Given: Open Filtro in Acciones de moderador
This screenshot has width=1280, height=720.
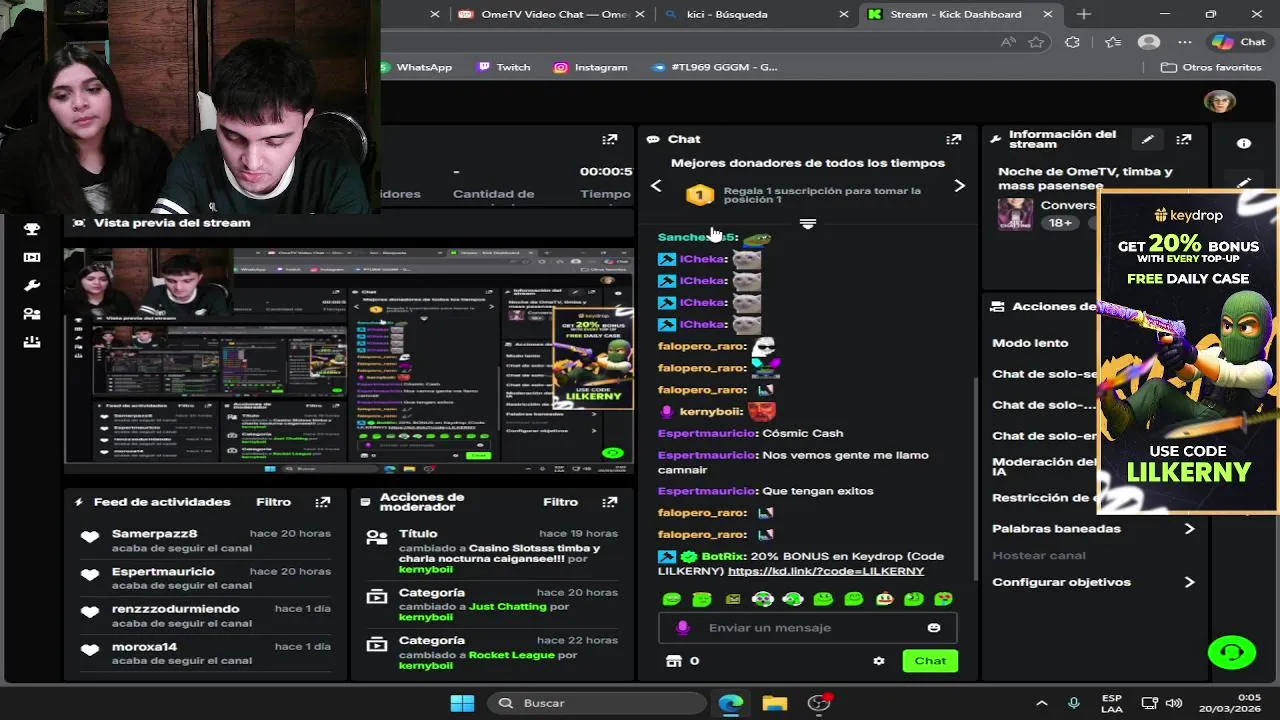Looking at the screenshot, I should pos(561,502).
